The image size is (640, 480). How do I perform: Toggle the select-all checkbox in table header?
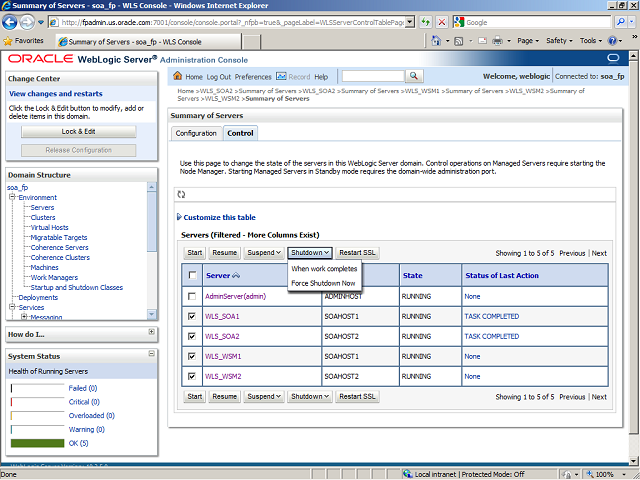click(192, 275)
